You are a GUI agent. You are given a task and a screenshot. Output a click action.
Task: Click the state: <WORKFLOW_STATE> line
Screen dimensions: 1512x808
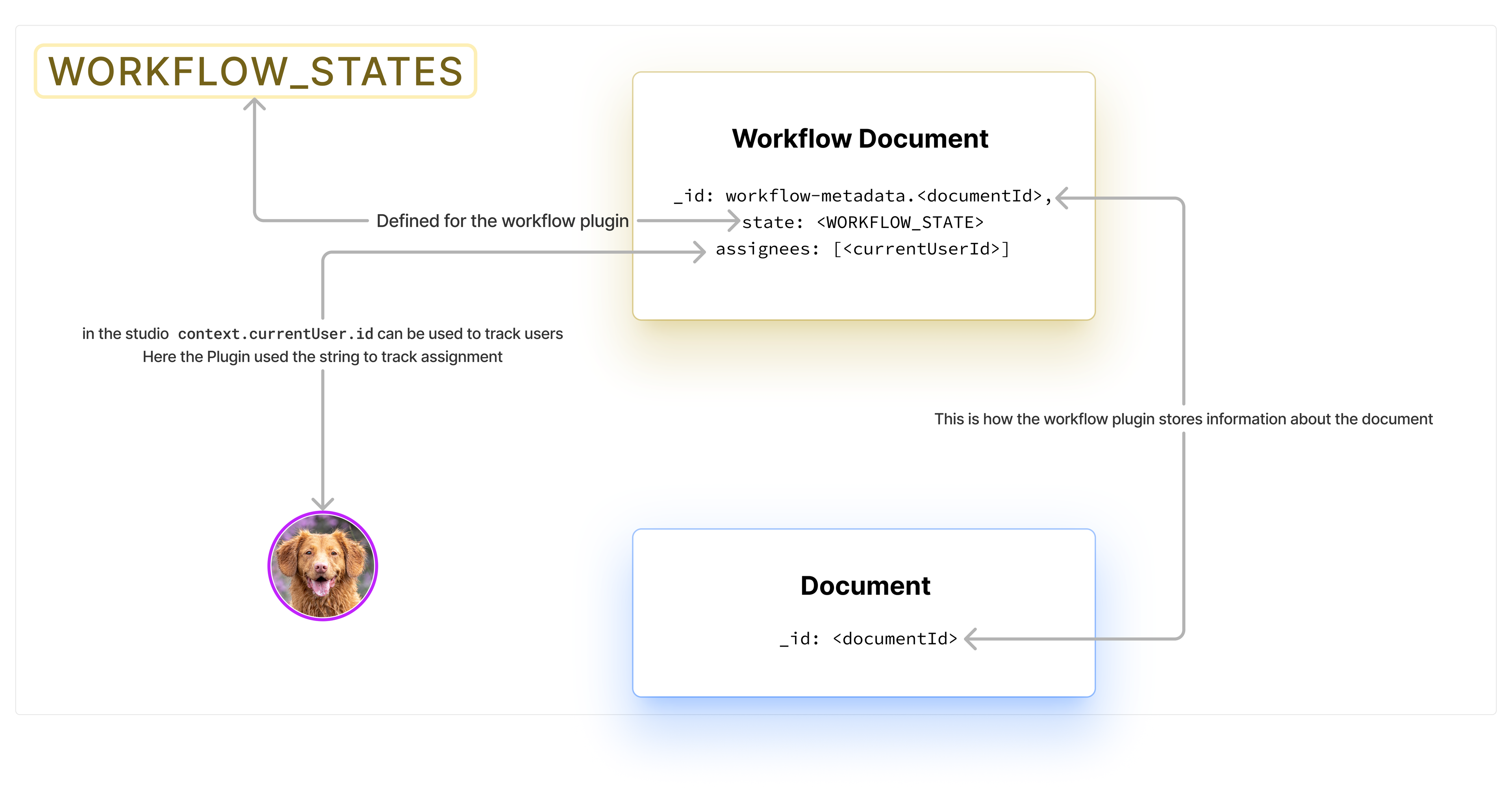(862, 222)
